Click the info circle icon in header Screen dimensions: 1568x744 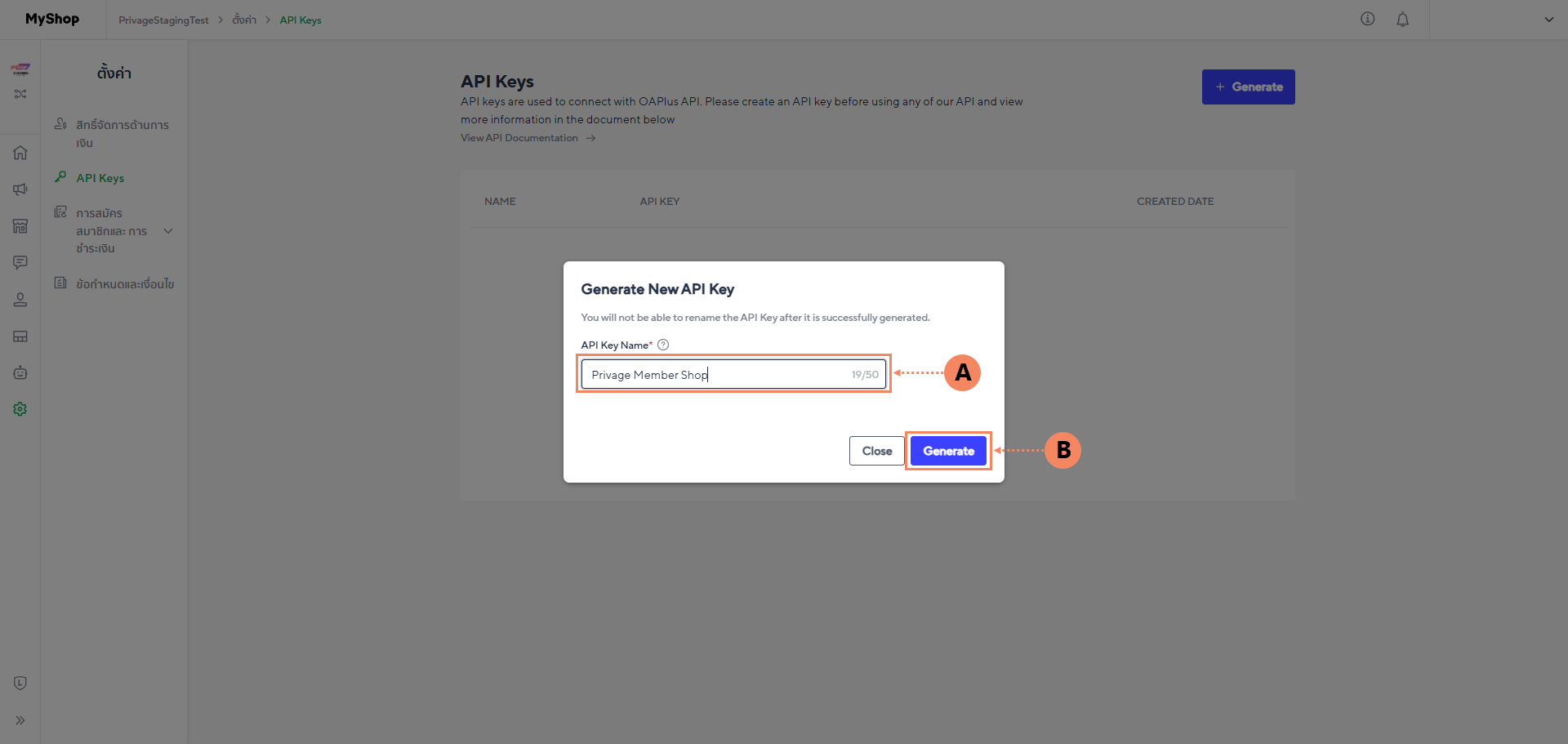[1367, 20]
